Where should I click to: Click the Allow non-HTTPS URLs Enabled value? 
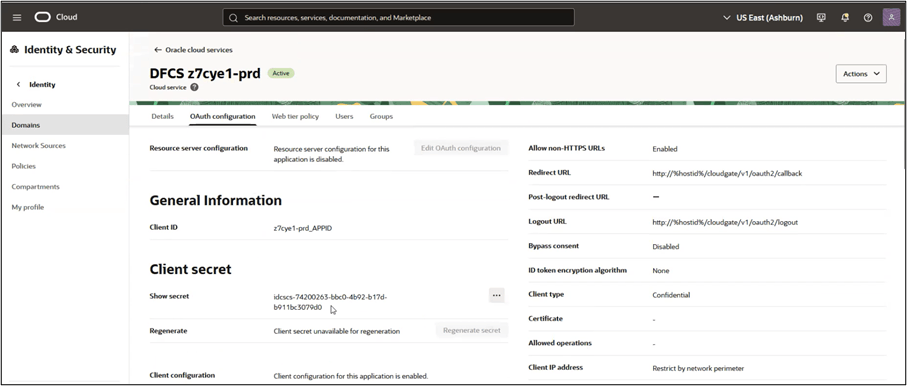[665, 149]
